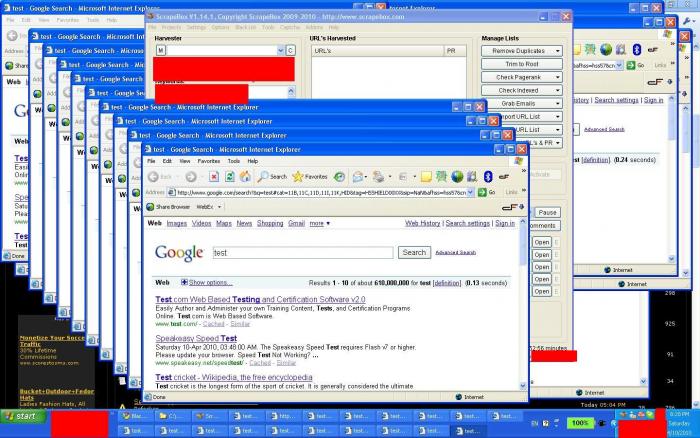This screenshot has width=700, height=438.
Task: Click the Research books icon in frontmost IE toolbar
Action: click(472, 177)
